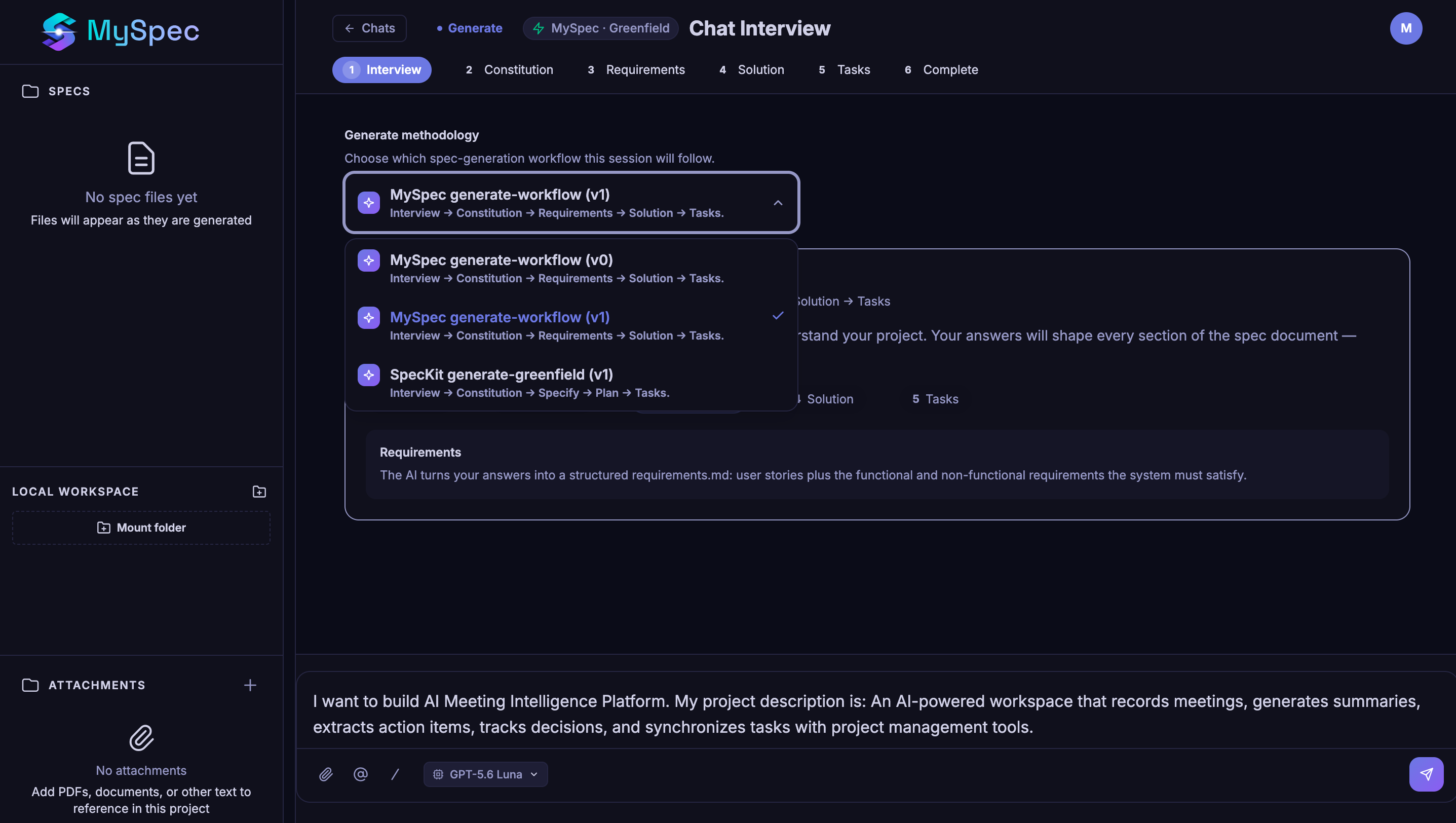Click the Local Workspace add-folder icon

point(259,491)
